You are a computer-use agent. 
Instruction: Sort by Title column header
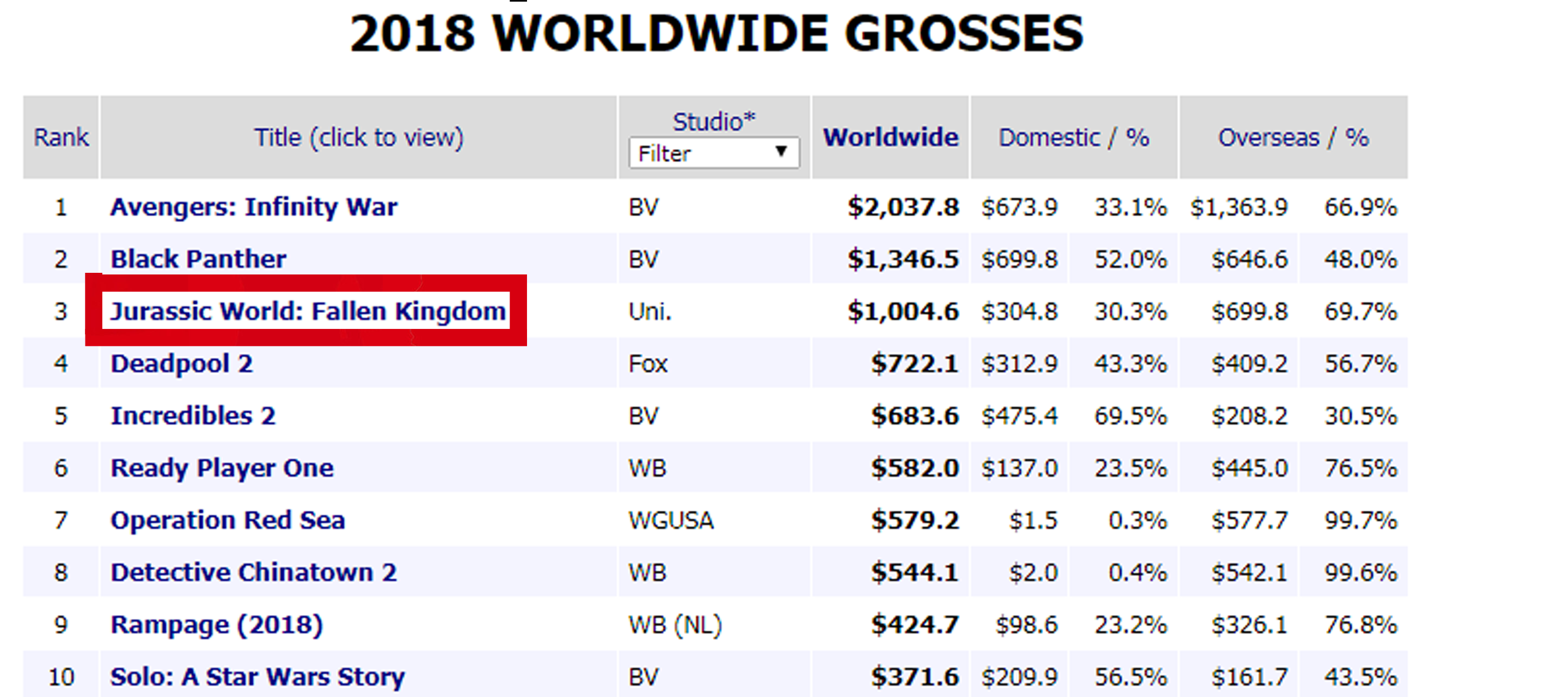coord(359,138)
